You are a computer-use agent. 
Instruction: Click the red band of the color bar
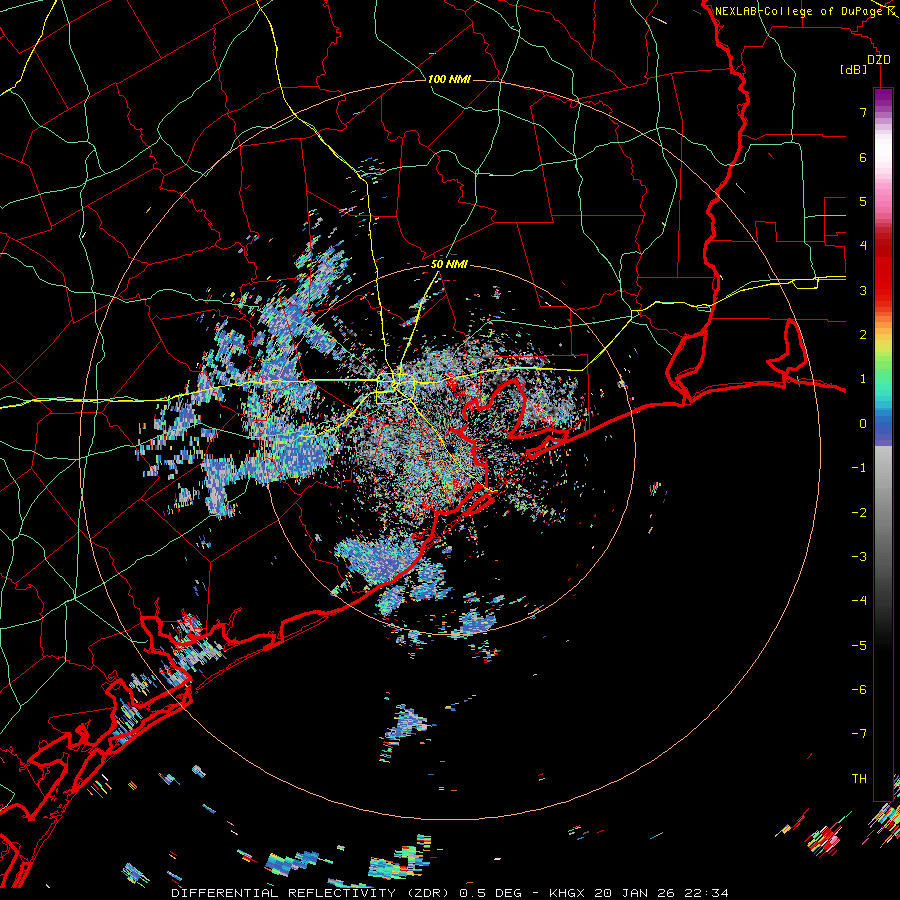pyautogui.click(x=883, y=270)
